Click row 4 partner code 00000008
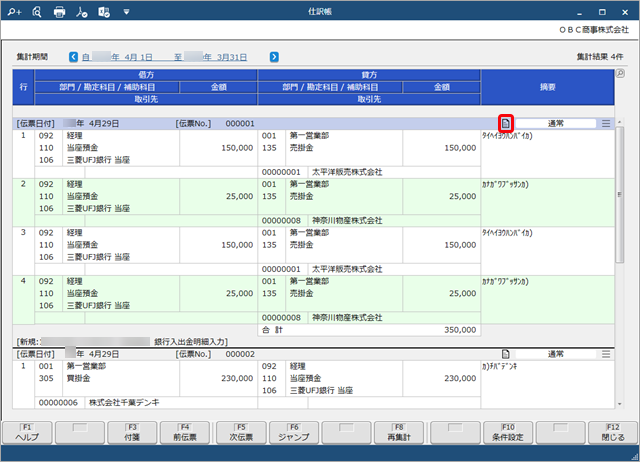 [281, 318]
